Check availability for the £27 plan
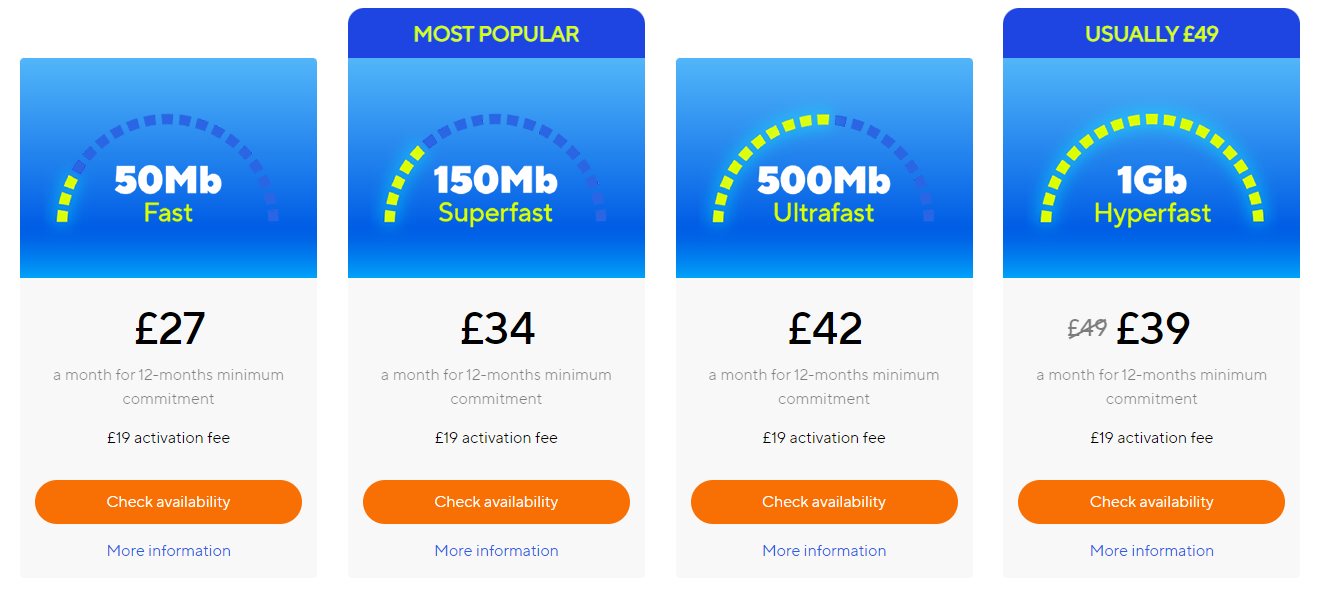Screen dimensions: 1317x594 click(168, 502)
